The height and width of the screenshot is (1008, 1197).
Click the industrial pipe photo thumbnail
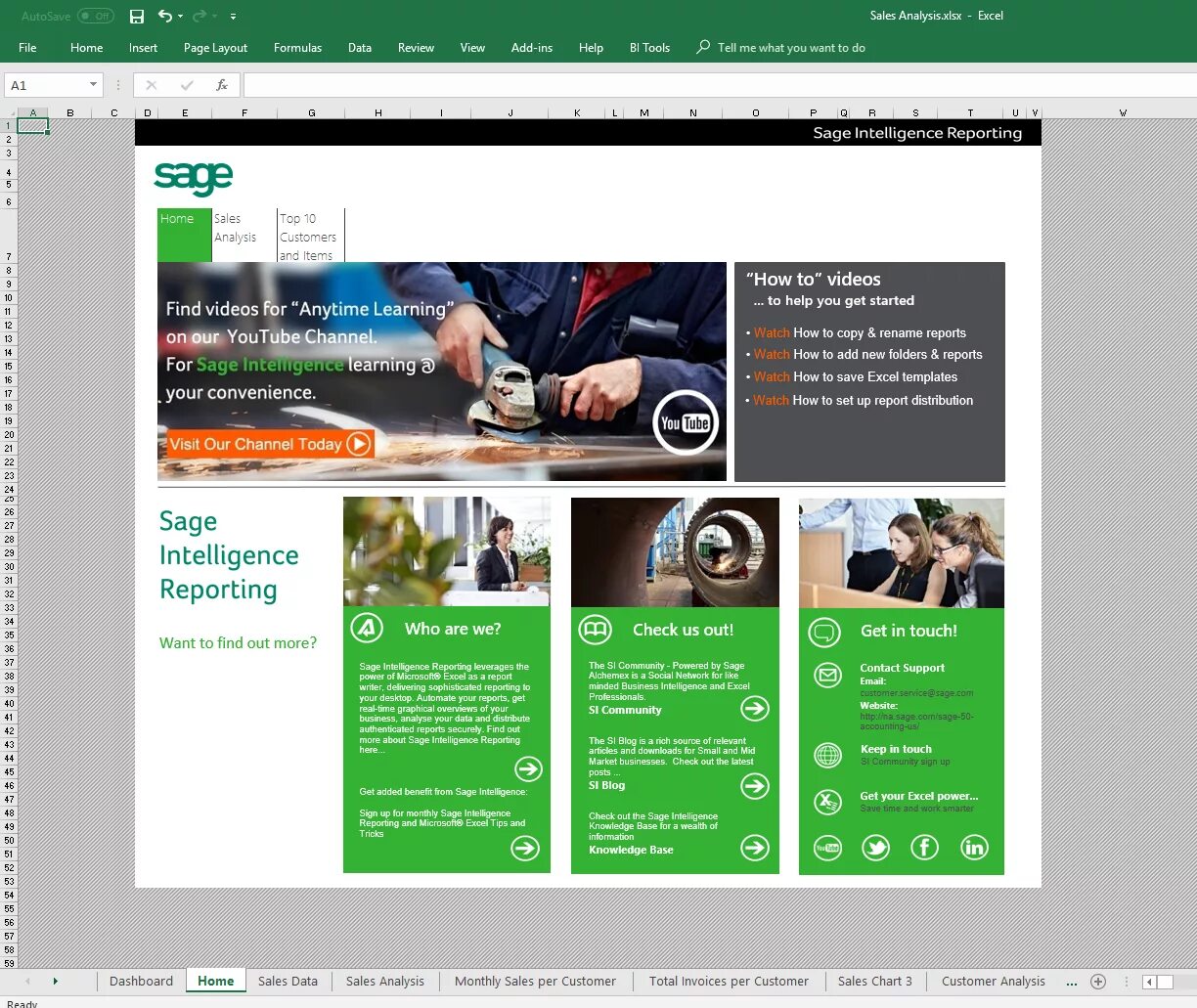[x=675, y=552]
